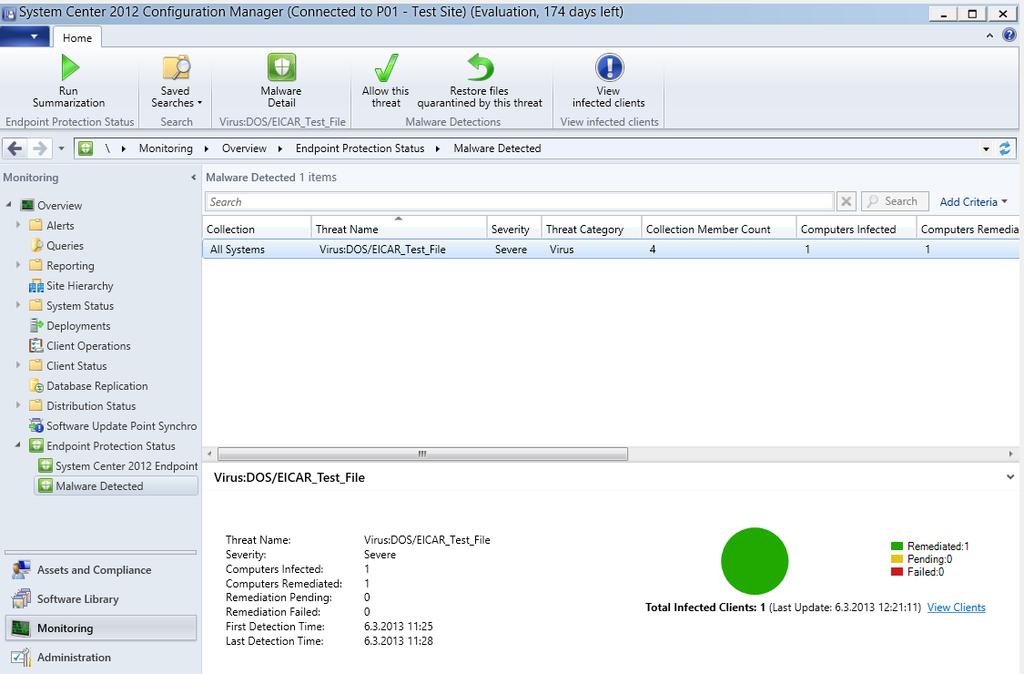Click the green remediation pie chart
Viewport: 1024px width, 674px height.
754,561
